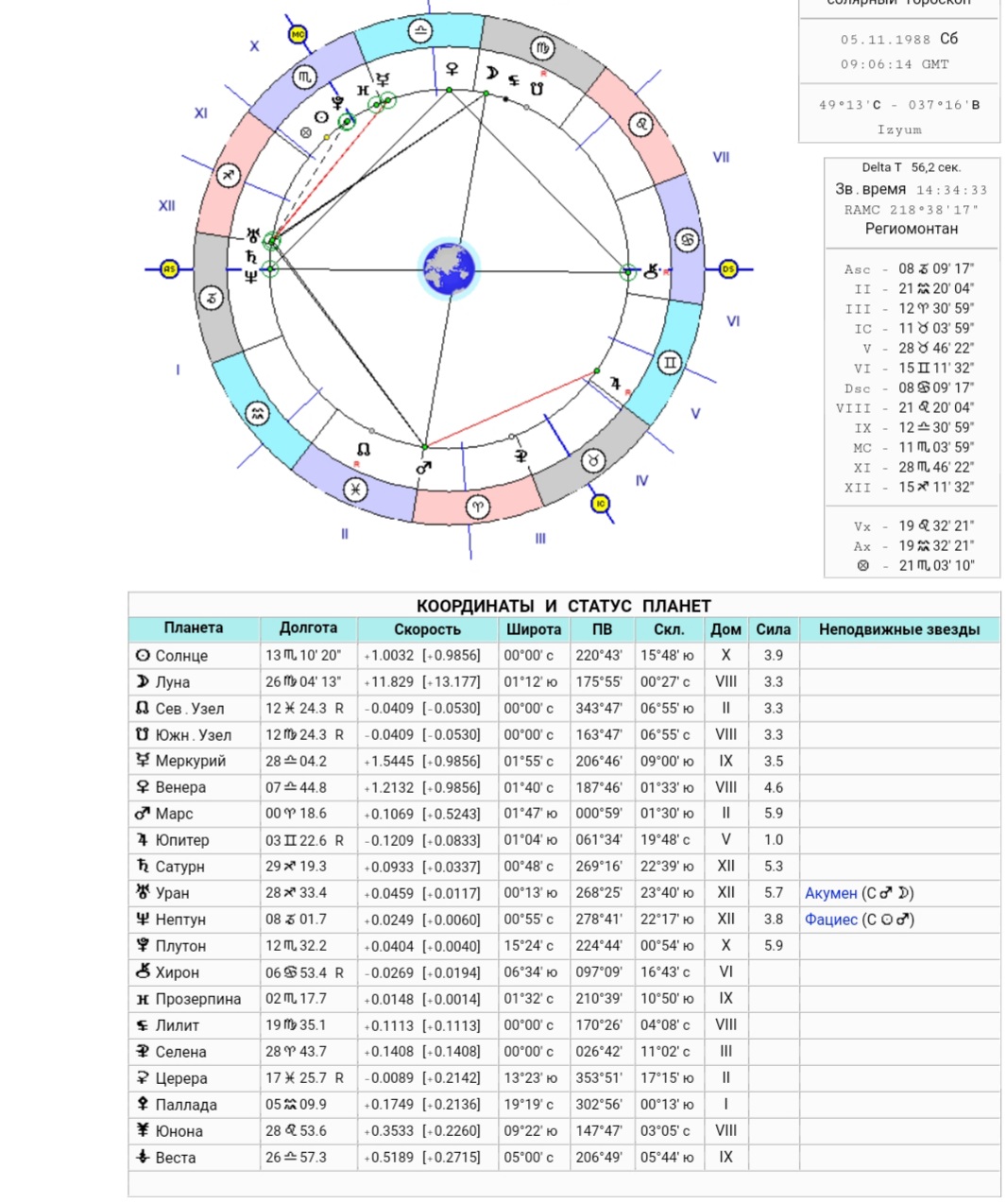The image size is (1006, 1204).
Task: Click the date 05.11.1988 in info panel
Action: (885, 40)
